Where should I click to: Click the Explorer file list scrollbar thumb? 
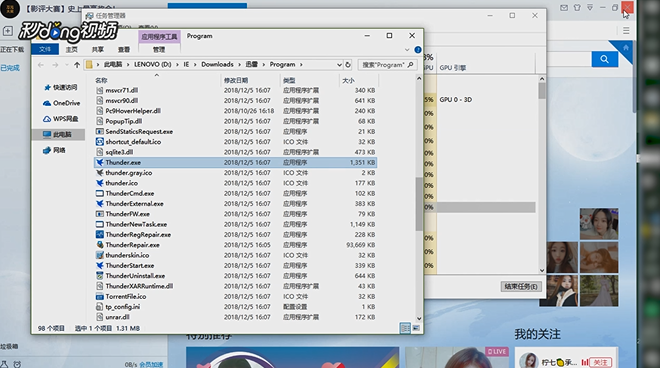pyautogui.click(x=419, y=204)
